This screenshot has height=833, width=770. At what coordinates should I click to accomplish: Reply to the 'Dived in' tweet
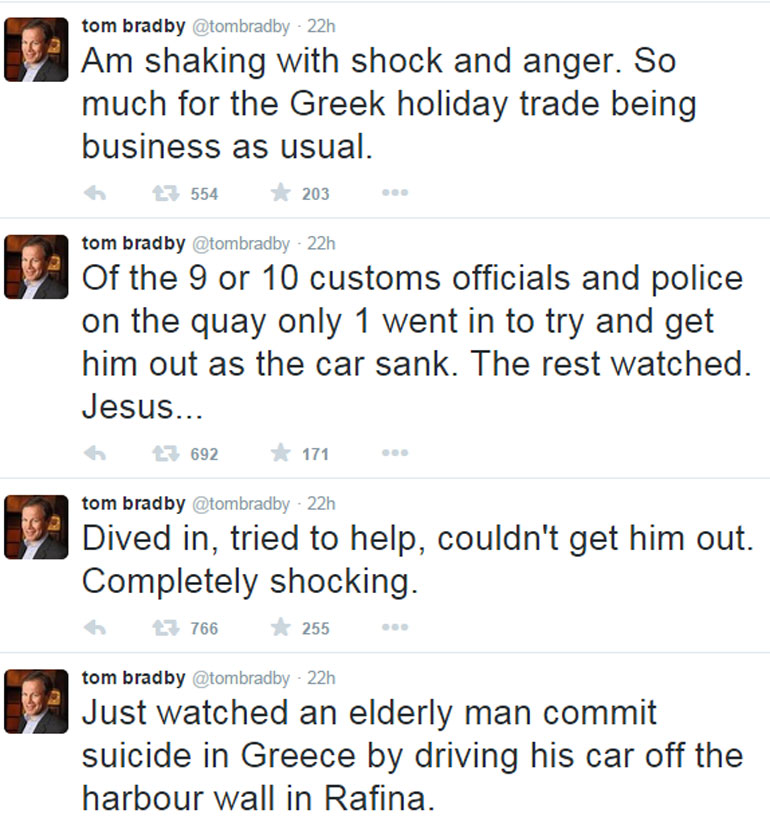95,629
